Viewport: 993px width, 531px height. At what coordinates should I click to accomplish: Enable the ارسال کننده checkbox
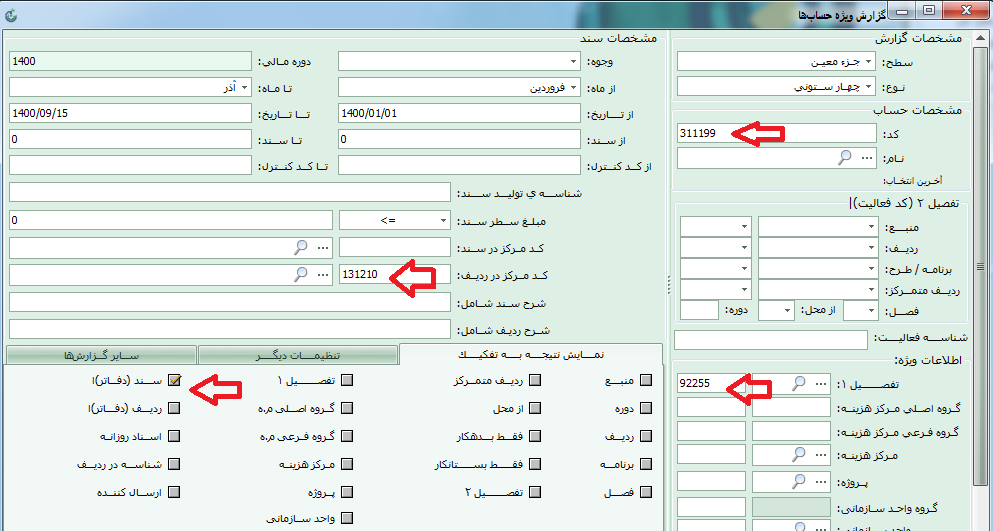[x=174, y=492]
